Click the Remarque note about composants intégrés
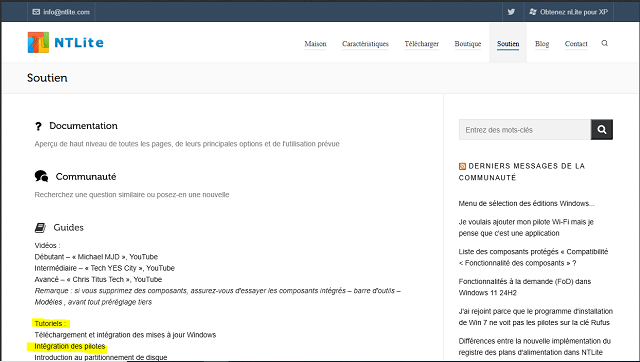The height and width of the screenshot is (362, 640). point(218,296)
